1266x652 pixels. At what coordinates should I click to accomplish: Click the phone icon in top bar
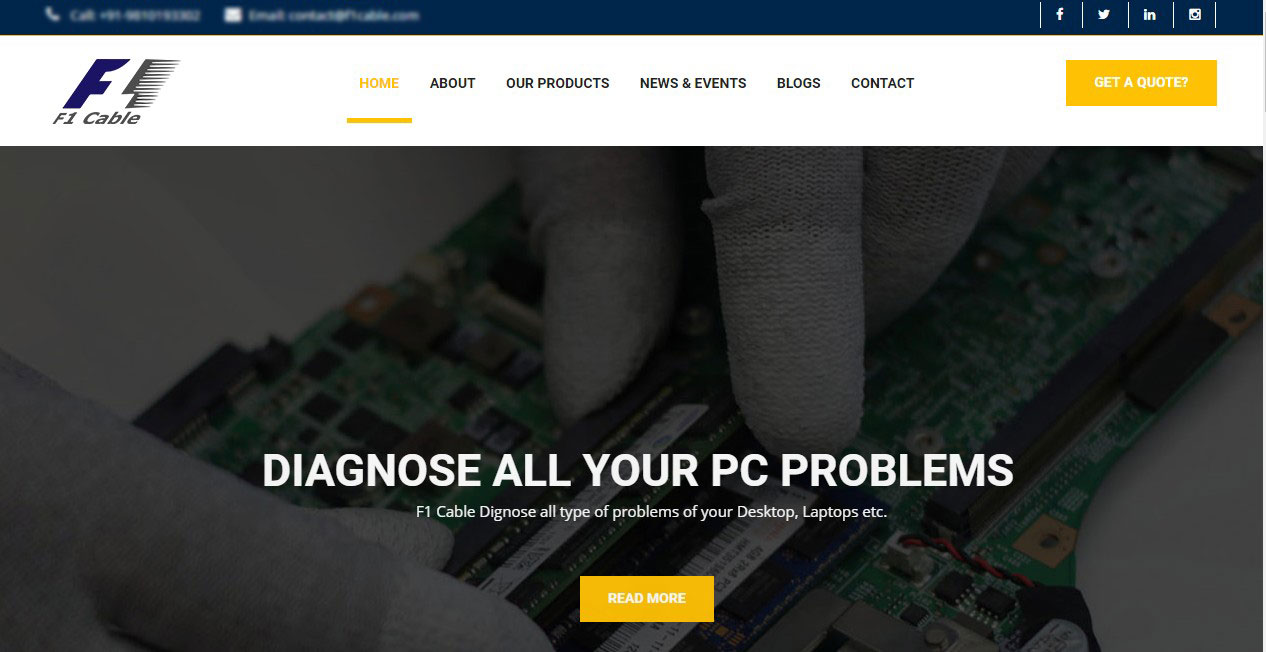pos(52,15)
